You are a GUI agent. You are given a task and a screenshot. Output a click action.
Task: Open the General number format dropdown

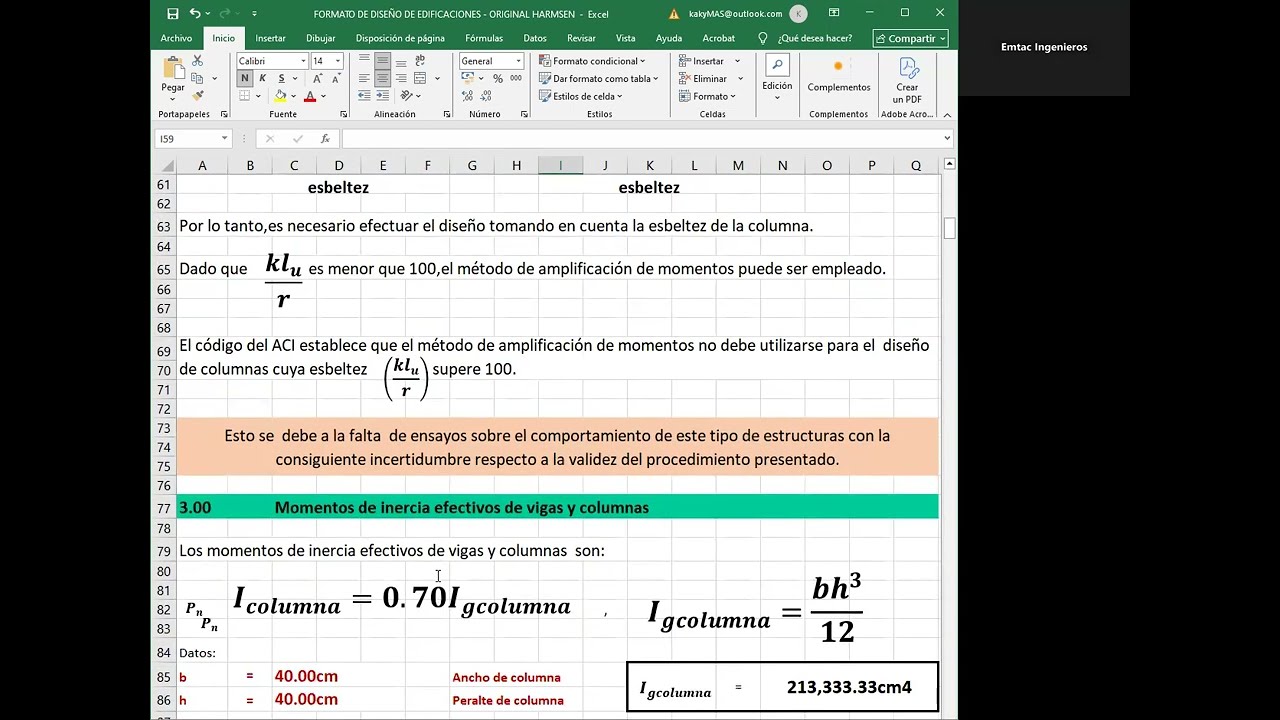(518, 61)
